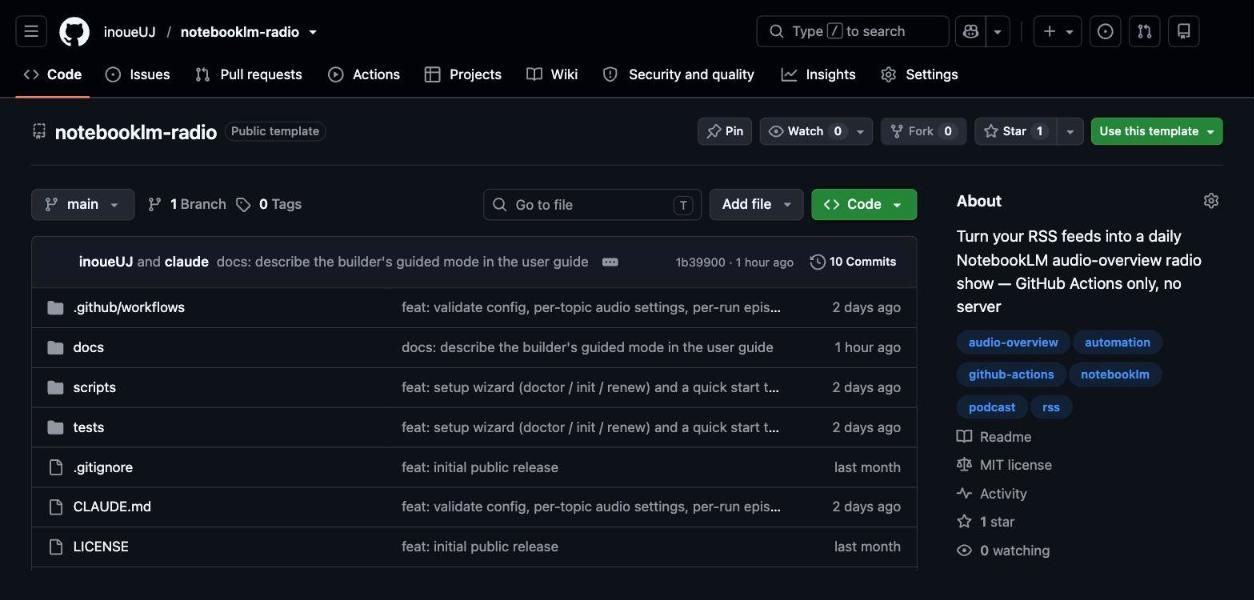1254x600 pixels.
Task: Switch to the Pull requests tab
Action: (x=249, y=74)
